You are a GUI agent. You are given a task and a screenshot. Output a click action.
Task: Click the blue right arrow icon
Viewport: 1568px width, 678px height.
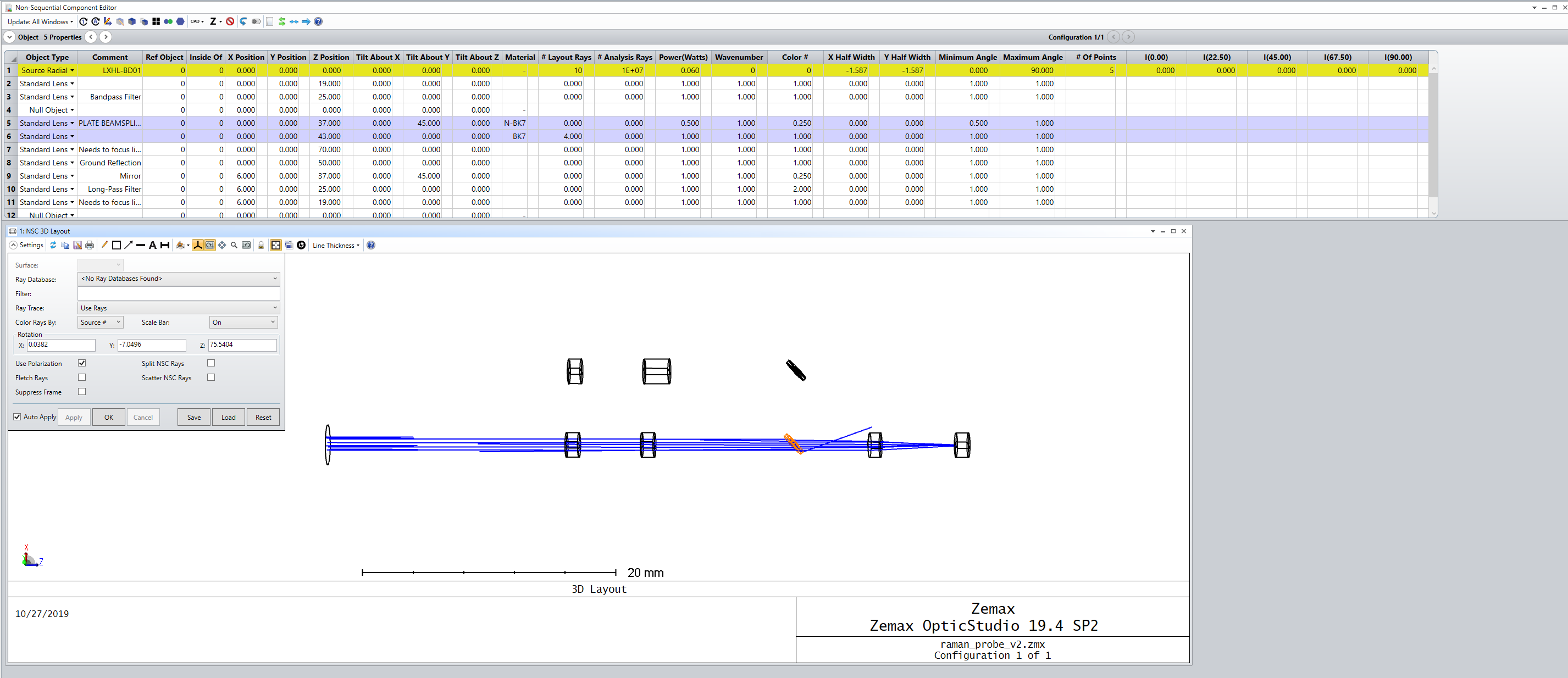tap(306, 21)
